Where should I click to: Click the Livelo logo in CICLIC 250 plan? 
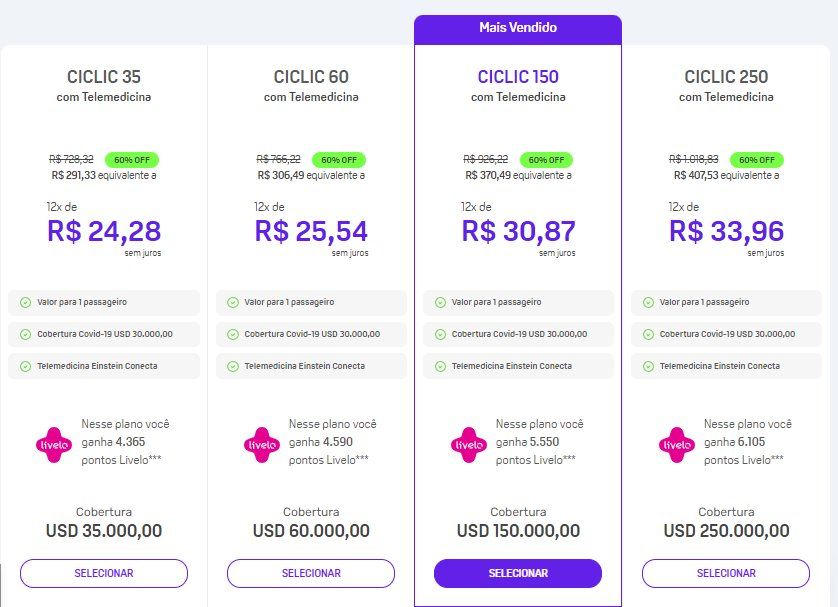[x=677, y=445]
